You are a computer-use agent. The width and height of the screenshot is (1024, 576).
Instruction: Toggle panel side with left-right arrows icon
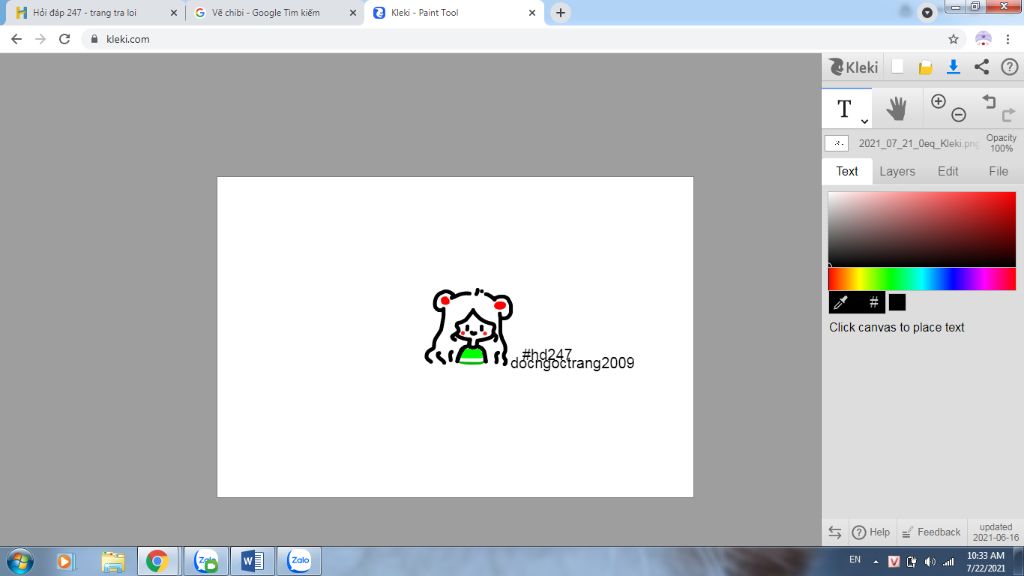[x=835, y=532]
